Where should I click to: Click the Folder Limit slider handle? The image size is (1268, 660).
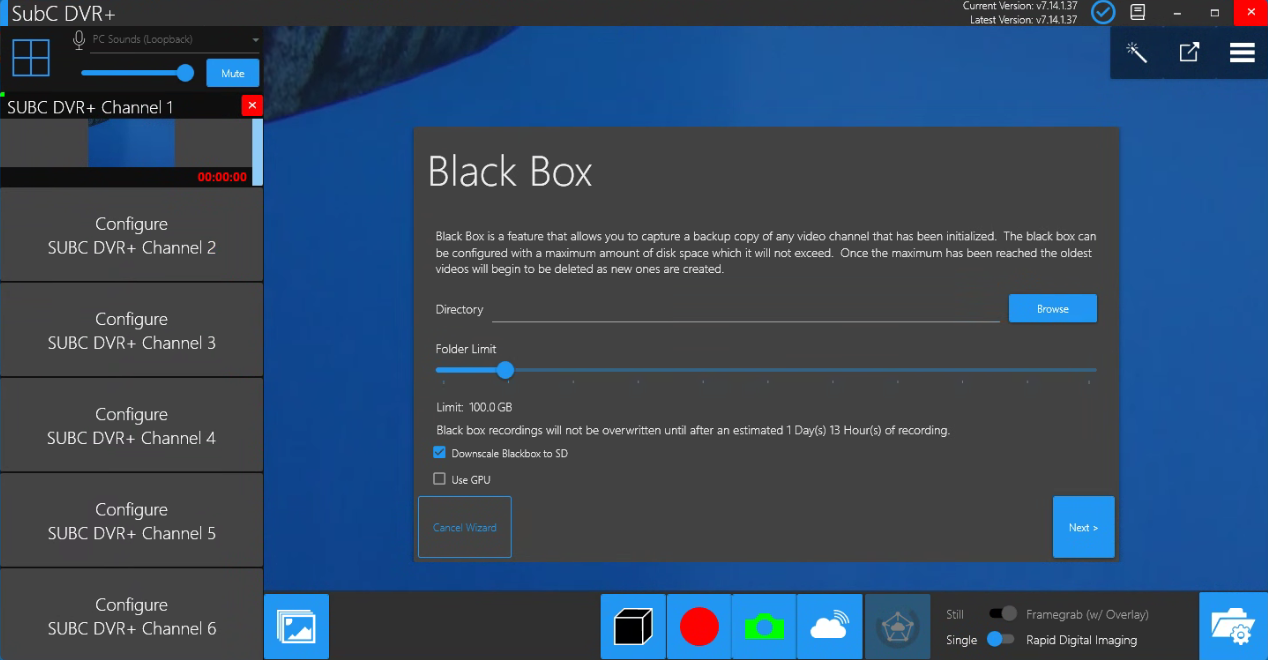coord(505,370)
